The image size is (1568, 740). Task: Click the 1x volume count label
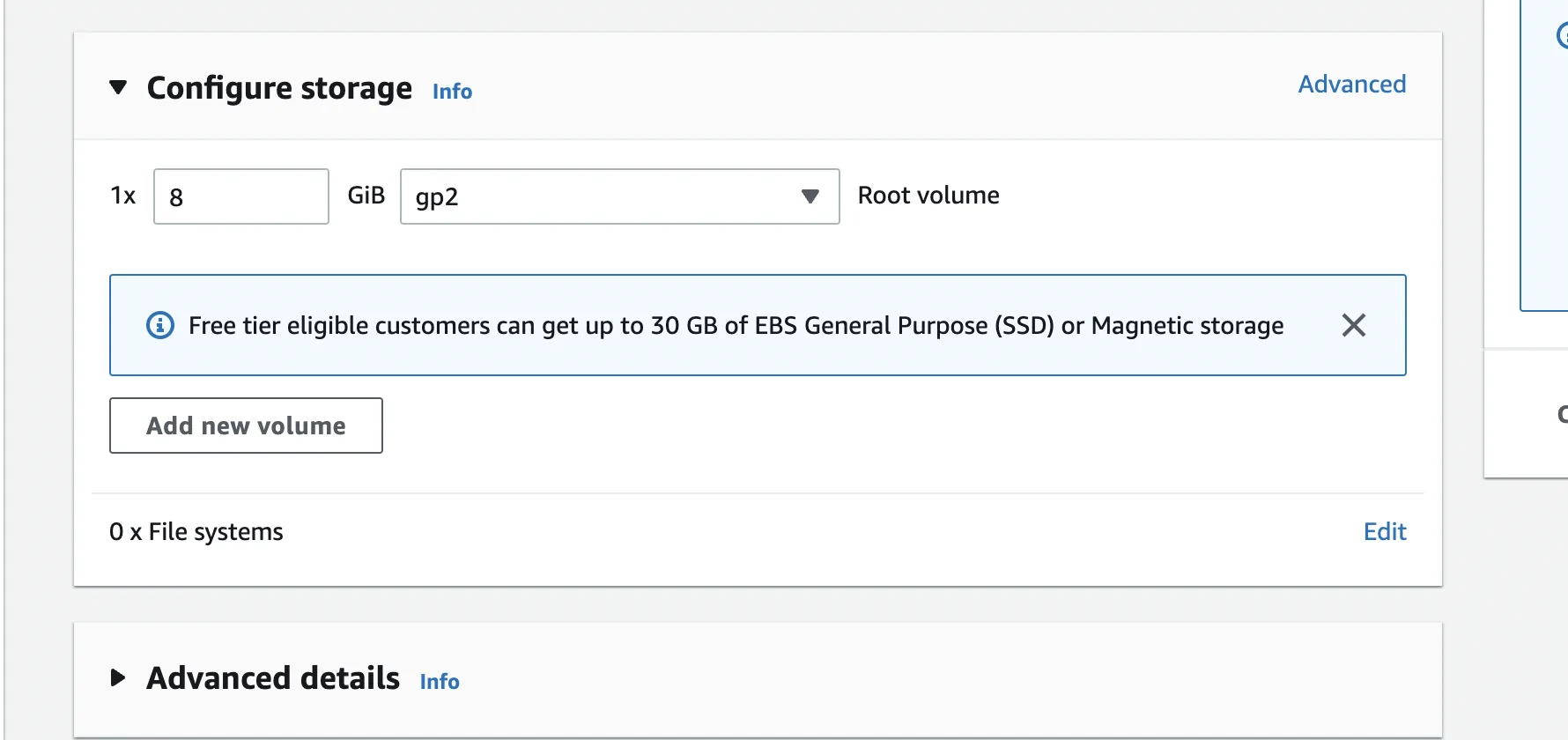pos(123,196)
